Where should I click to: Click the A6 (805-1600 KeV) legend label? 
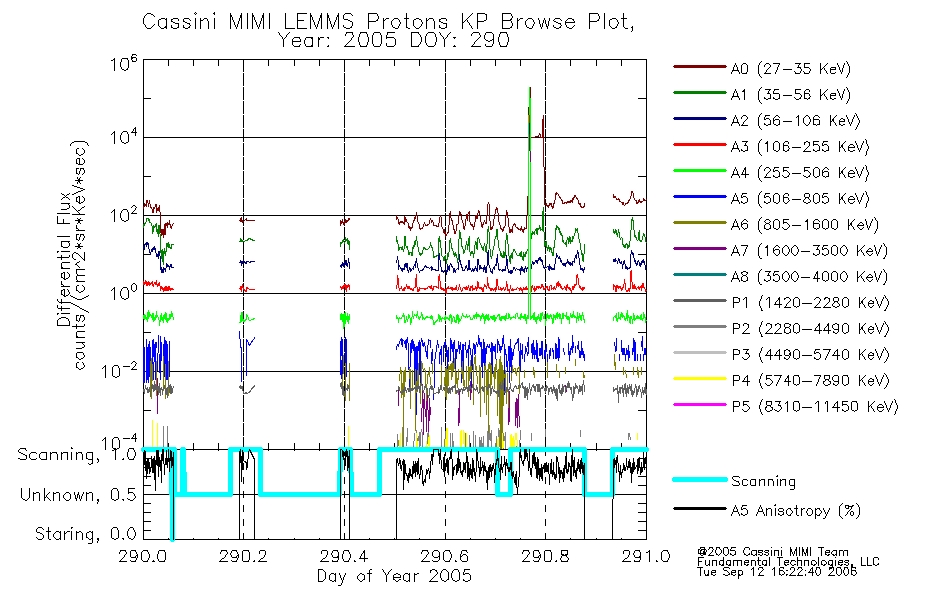click(x=805, y=225)
